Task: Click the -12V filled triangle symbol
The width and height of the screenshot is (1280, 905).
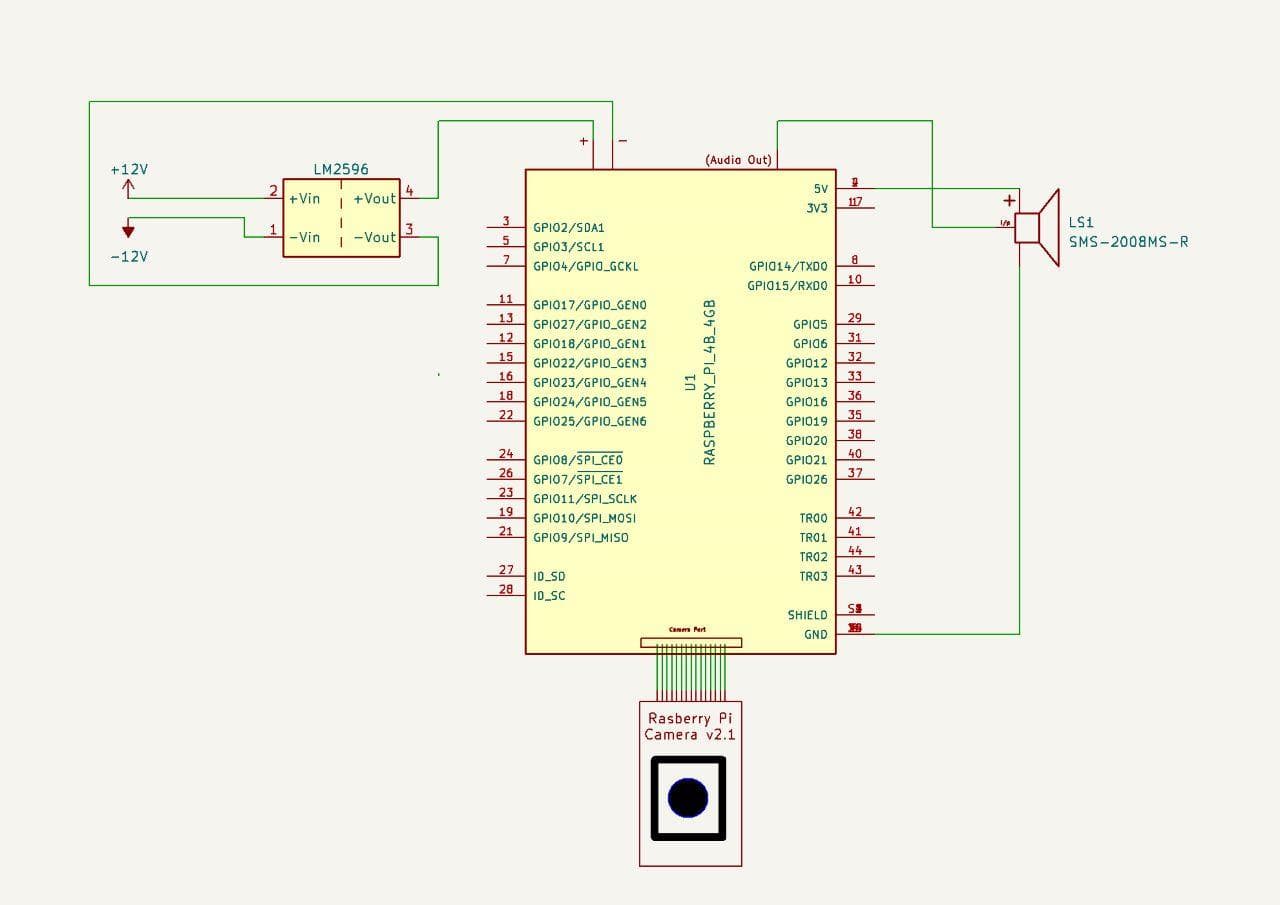Action: (x=128, y=232)
